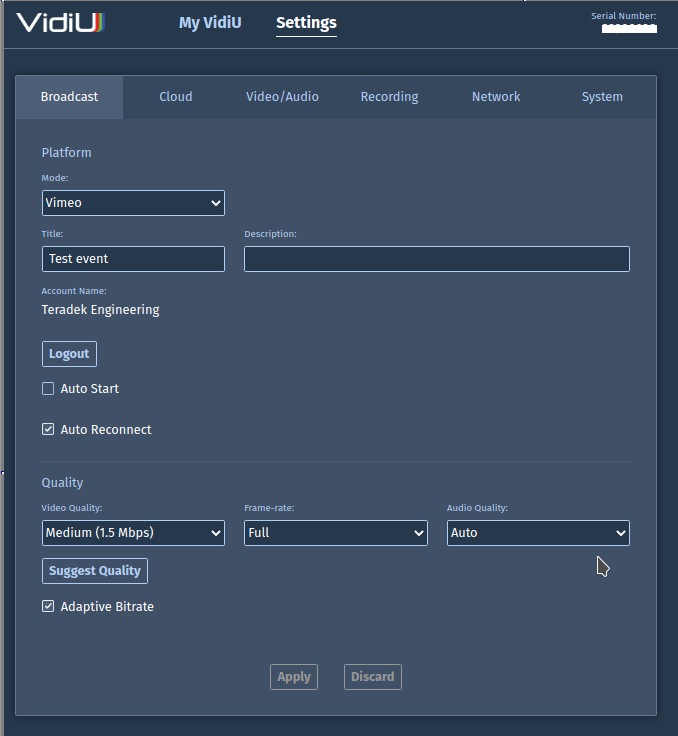This screenshot has width=678, height=736.
Task: Go to the Recording tab
Action: point(389,97)
